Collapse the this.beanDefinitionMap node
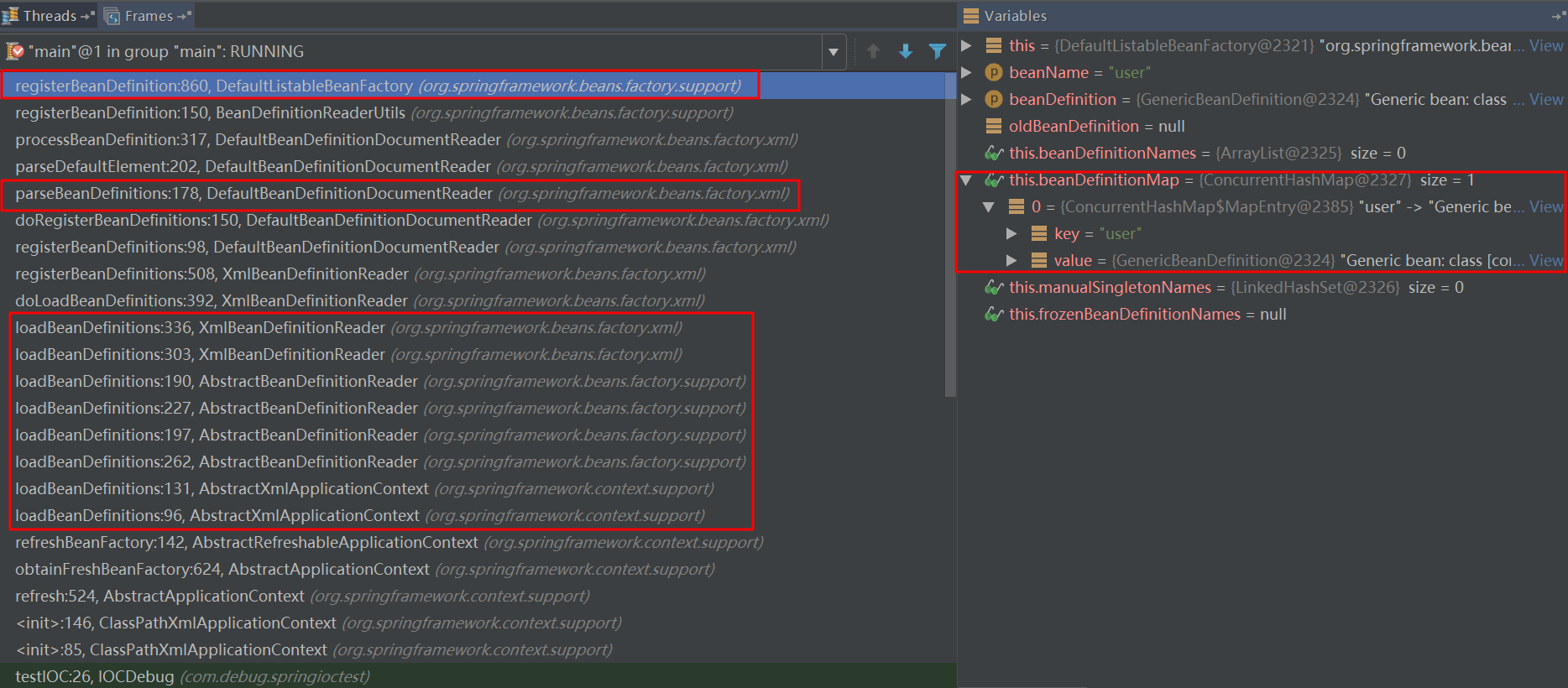This screenshot has width=1568, height=688. (966, 180)
